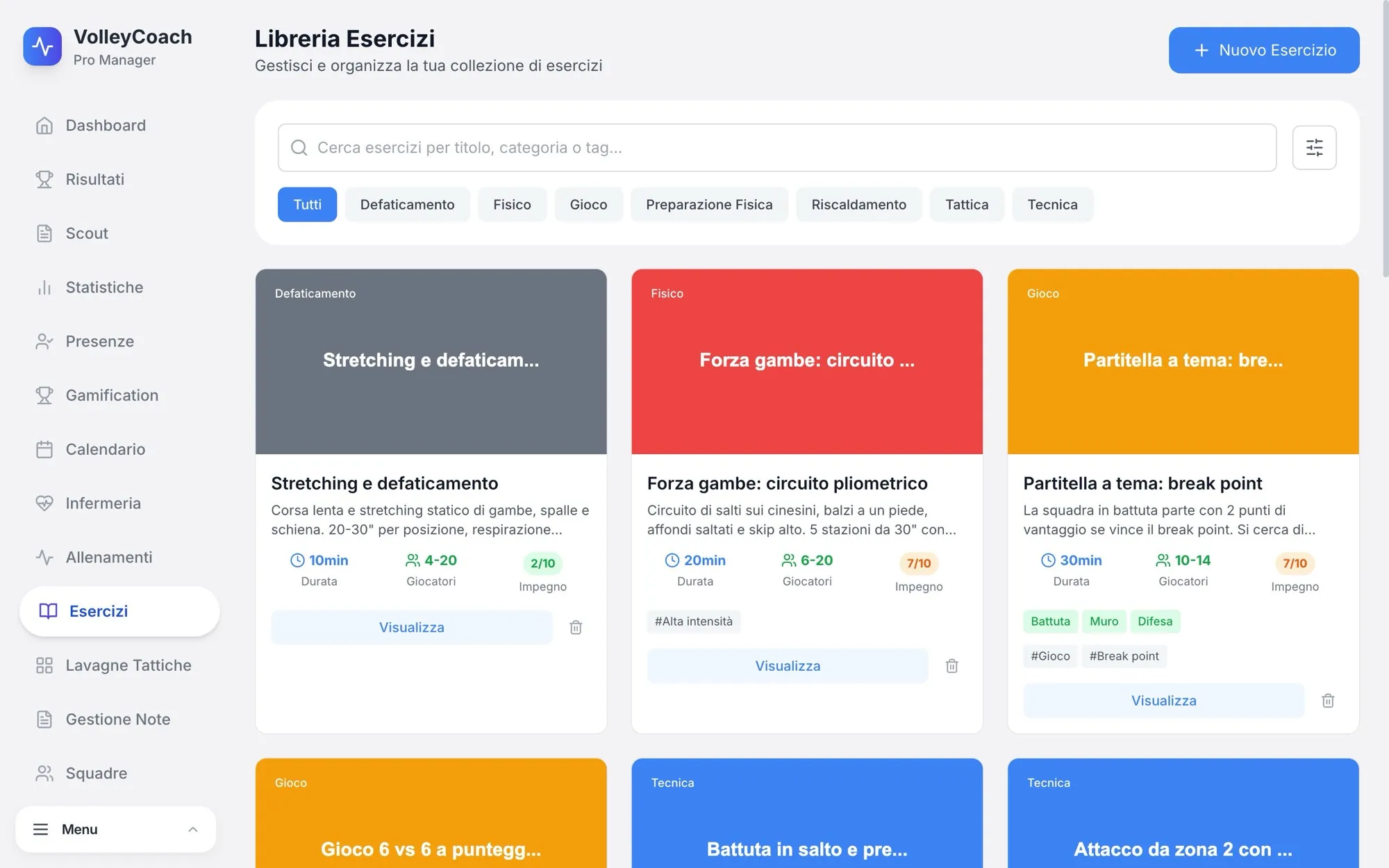
Task: Open the Allenamenti section
Action: click(119, 558)
